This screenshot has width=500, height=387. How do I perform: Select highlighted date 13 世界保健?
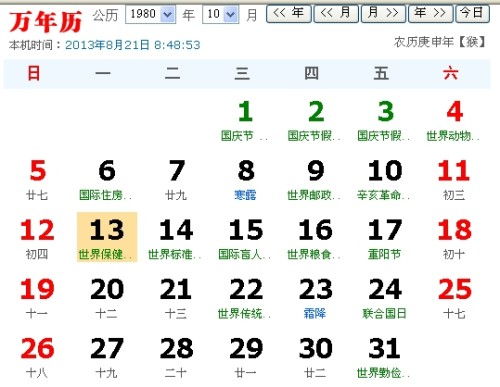(107, 237)
